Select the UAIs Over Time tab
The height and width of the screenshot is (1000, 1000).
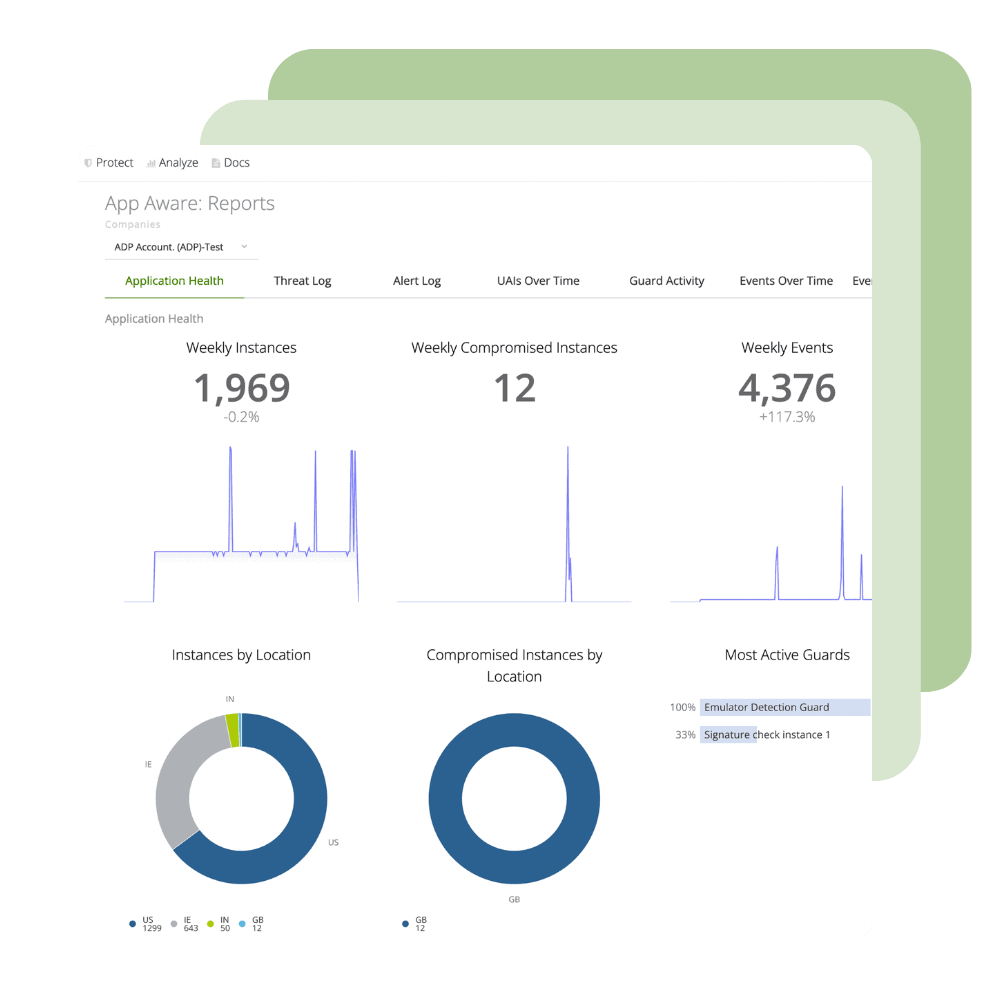click(x=538, y=281)
